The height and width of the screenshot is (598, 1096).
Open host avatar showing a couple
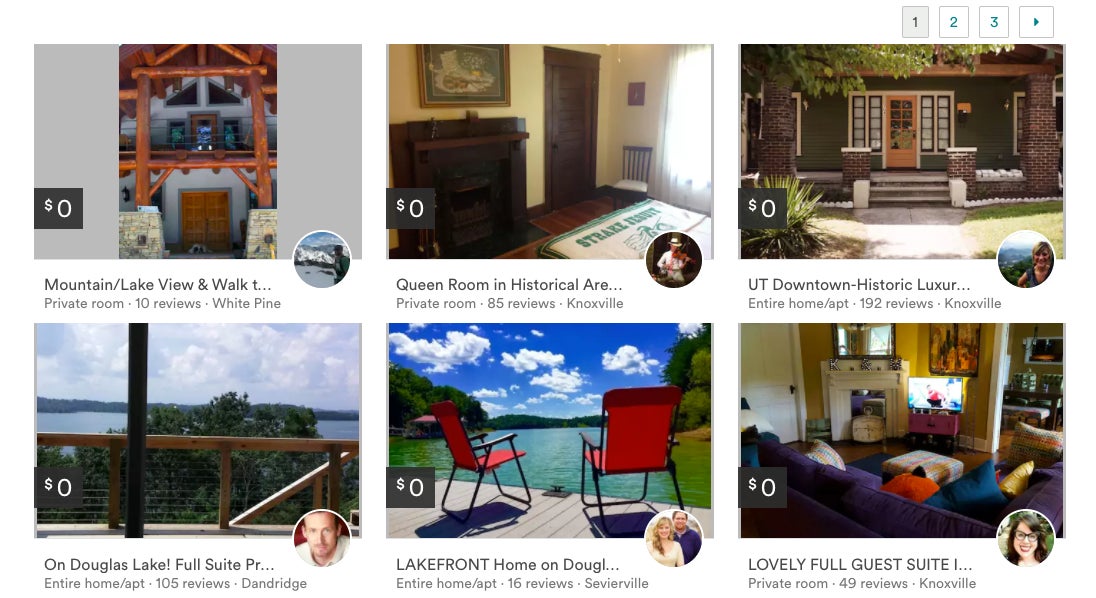pos(674,538)
